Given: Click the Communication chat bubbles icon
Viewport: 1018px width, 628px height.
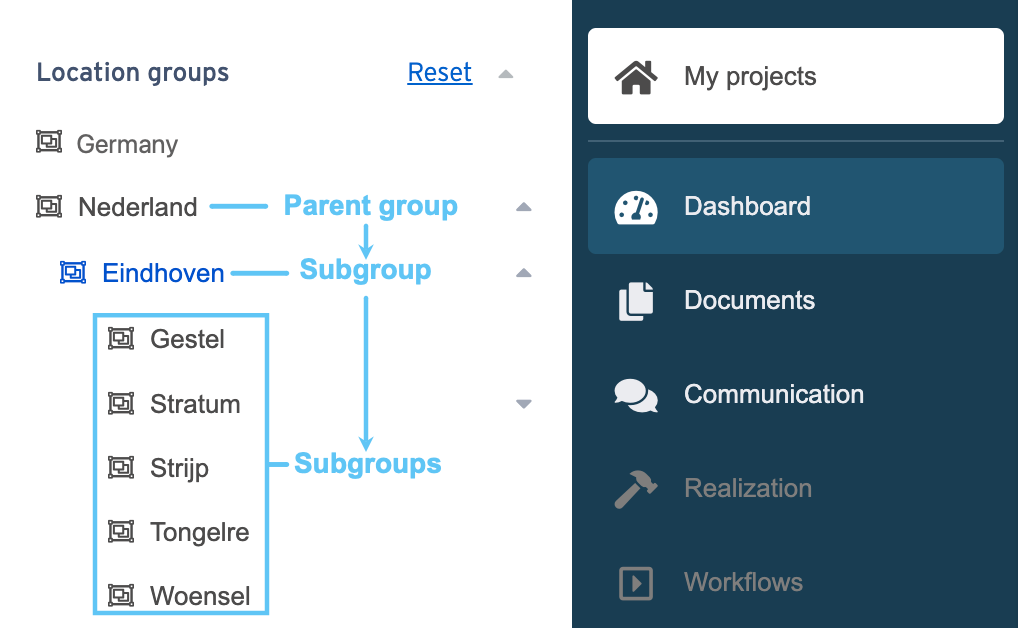Looking at the screenshot, I should coord(636,395).
